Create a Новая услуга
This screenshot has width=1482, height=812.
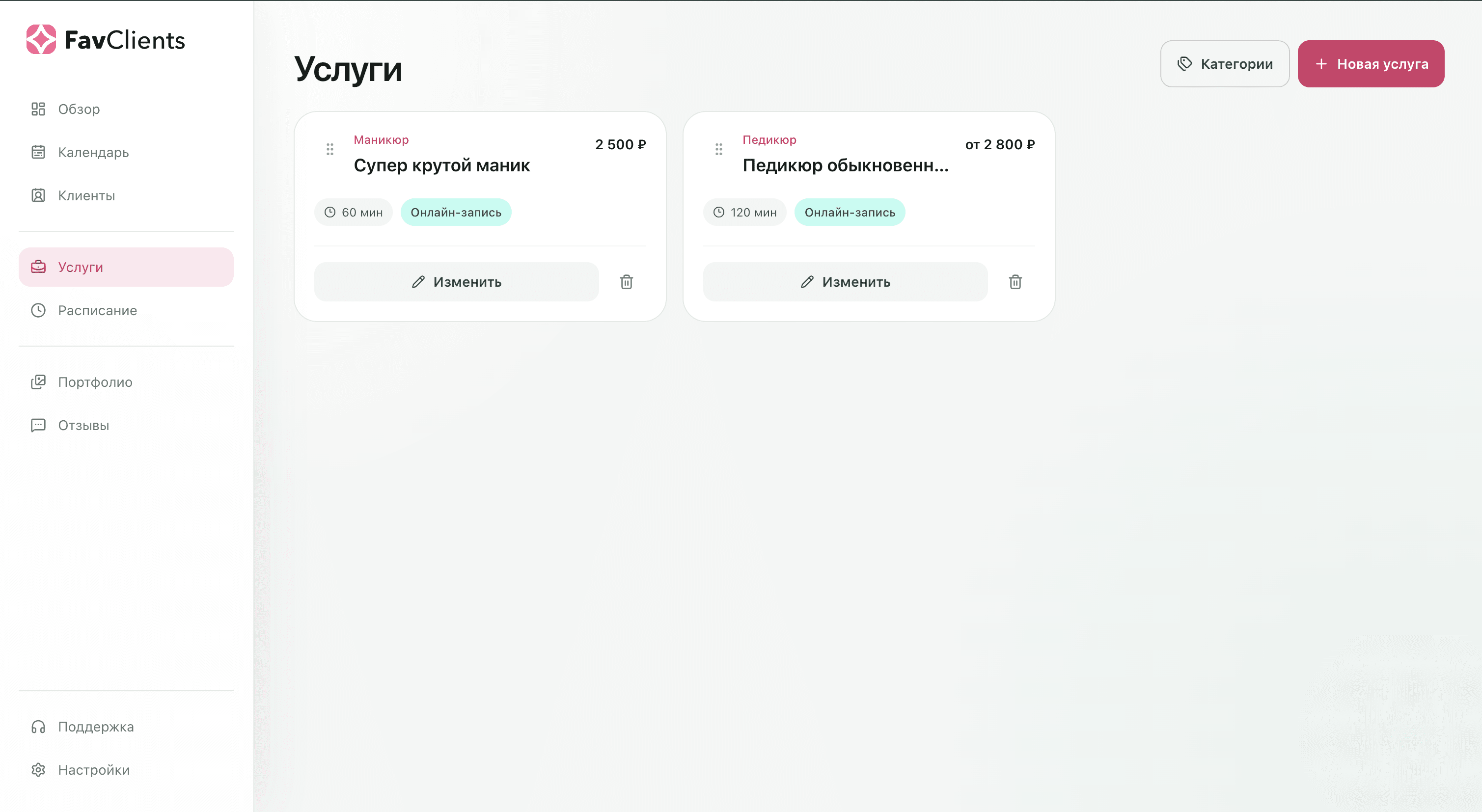point(1371,64)
